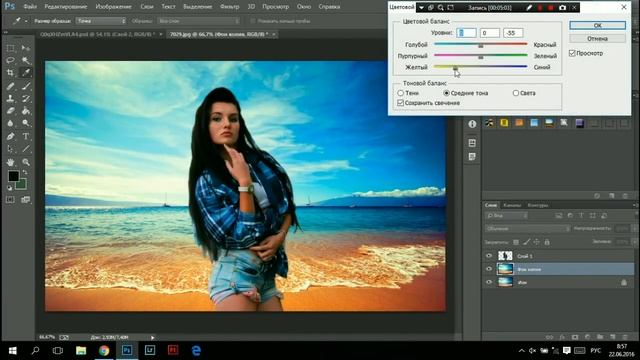Select the Rectangular Marquee tool
Image resolution: width=640 pixels, height=360 pixels.
click(10, 48)
